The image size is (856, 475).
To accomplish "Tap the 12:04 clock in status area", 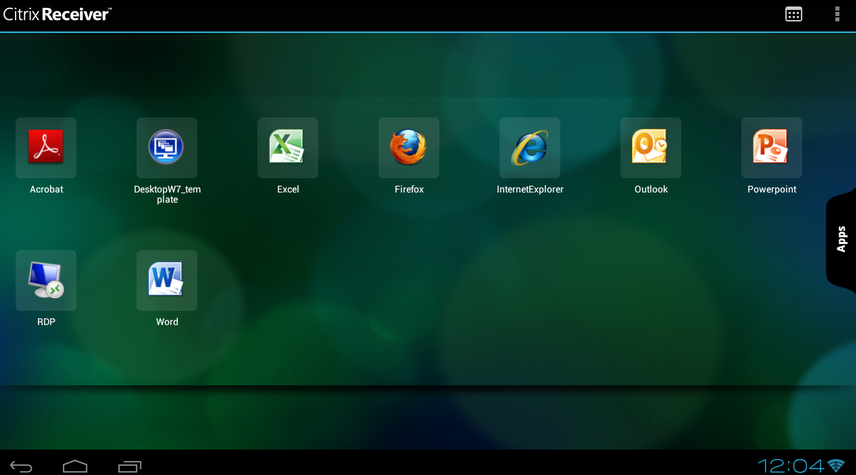I will pos(790,466).
